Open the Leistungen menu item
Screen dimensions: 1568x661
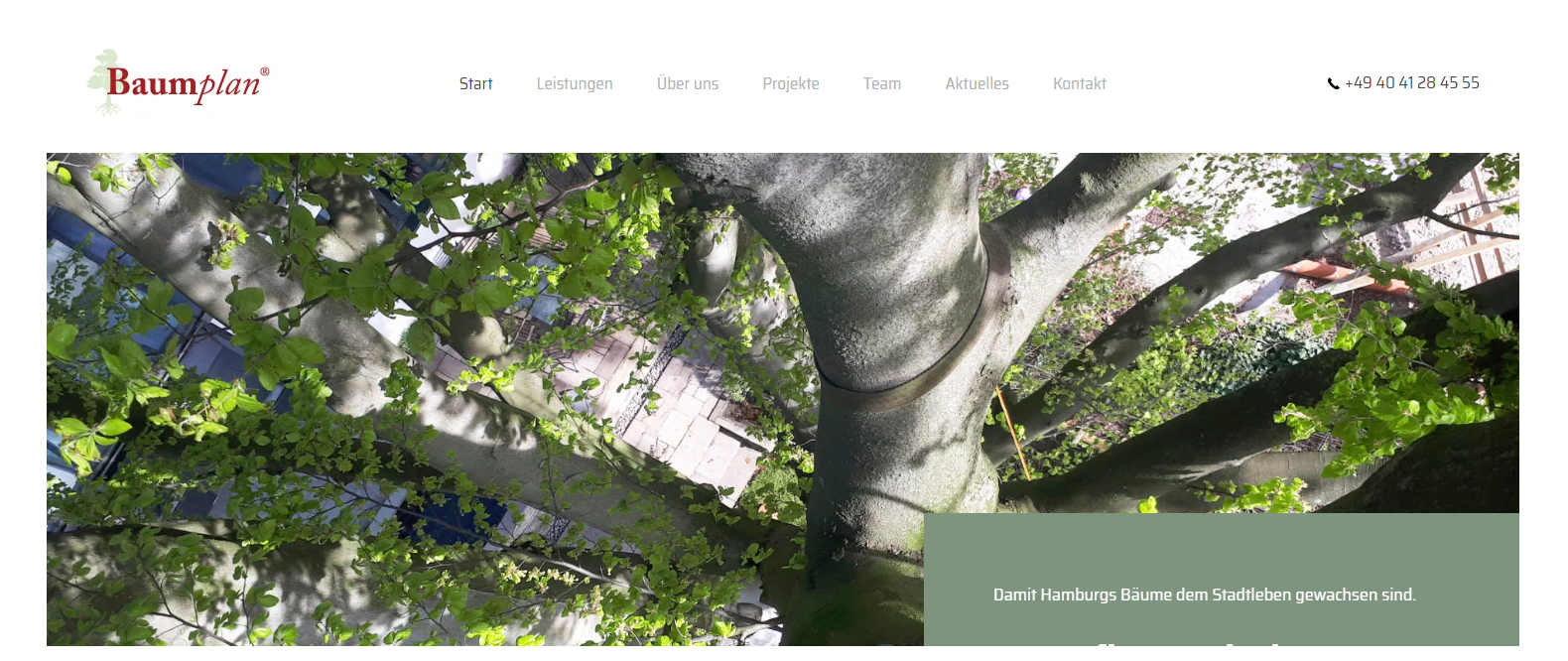575,84
